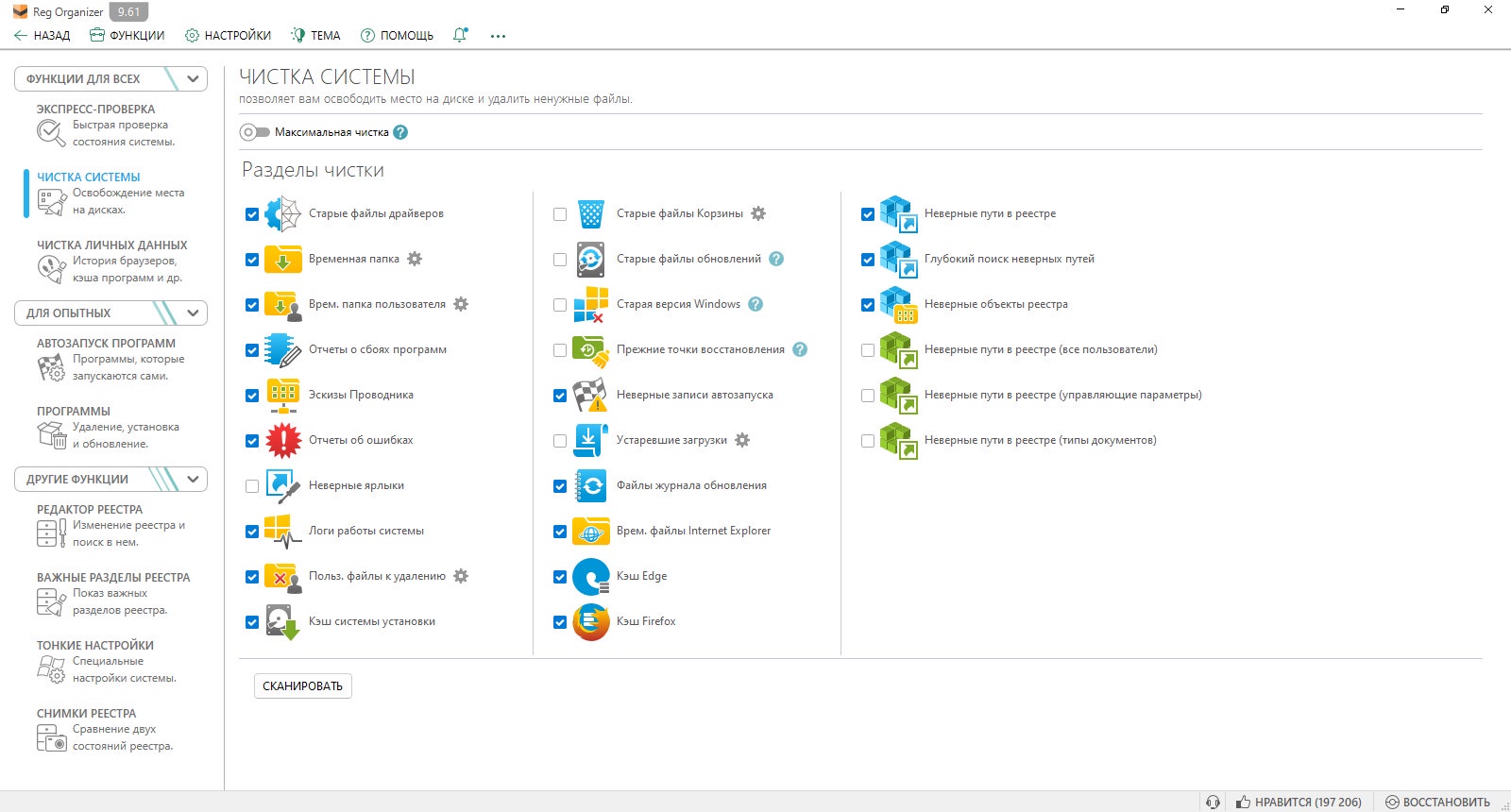Click the Временная папка folder icon
Viewport: 1511px width, 812px height.
(x=282, y=260)
